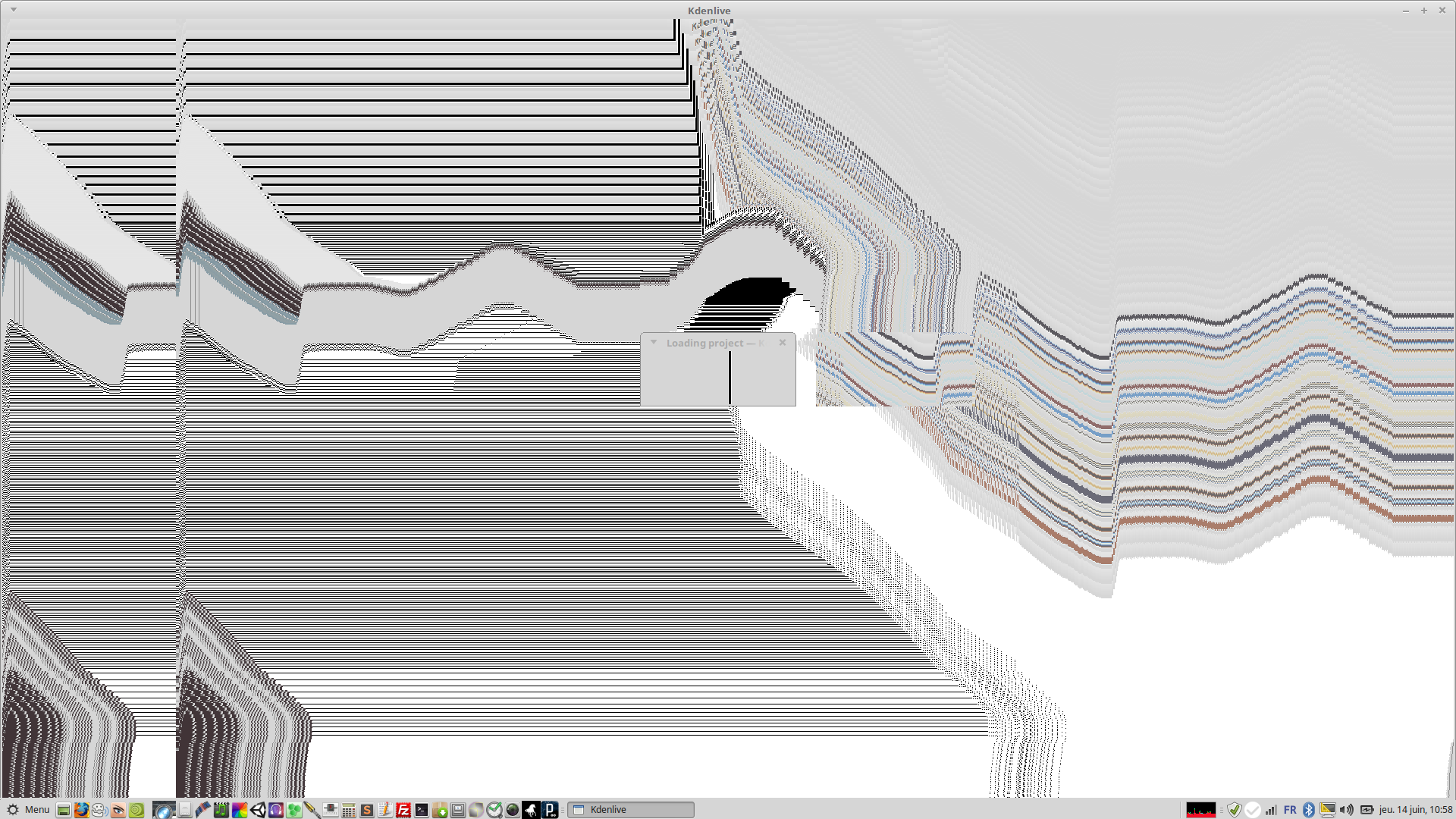This screenshot has height=819, width=1456.
Task: Click the Bluetooth tray icon
Action: coord(1308,810)
